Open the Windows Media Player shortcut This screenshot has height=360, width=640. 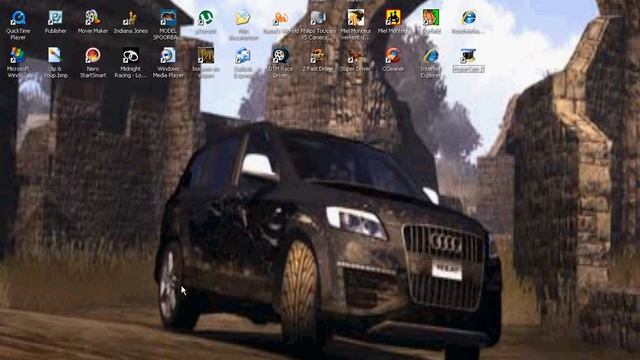click(x=168, y=56)
